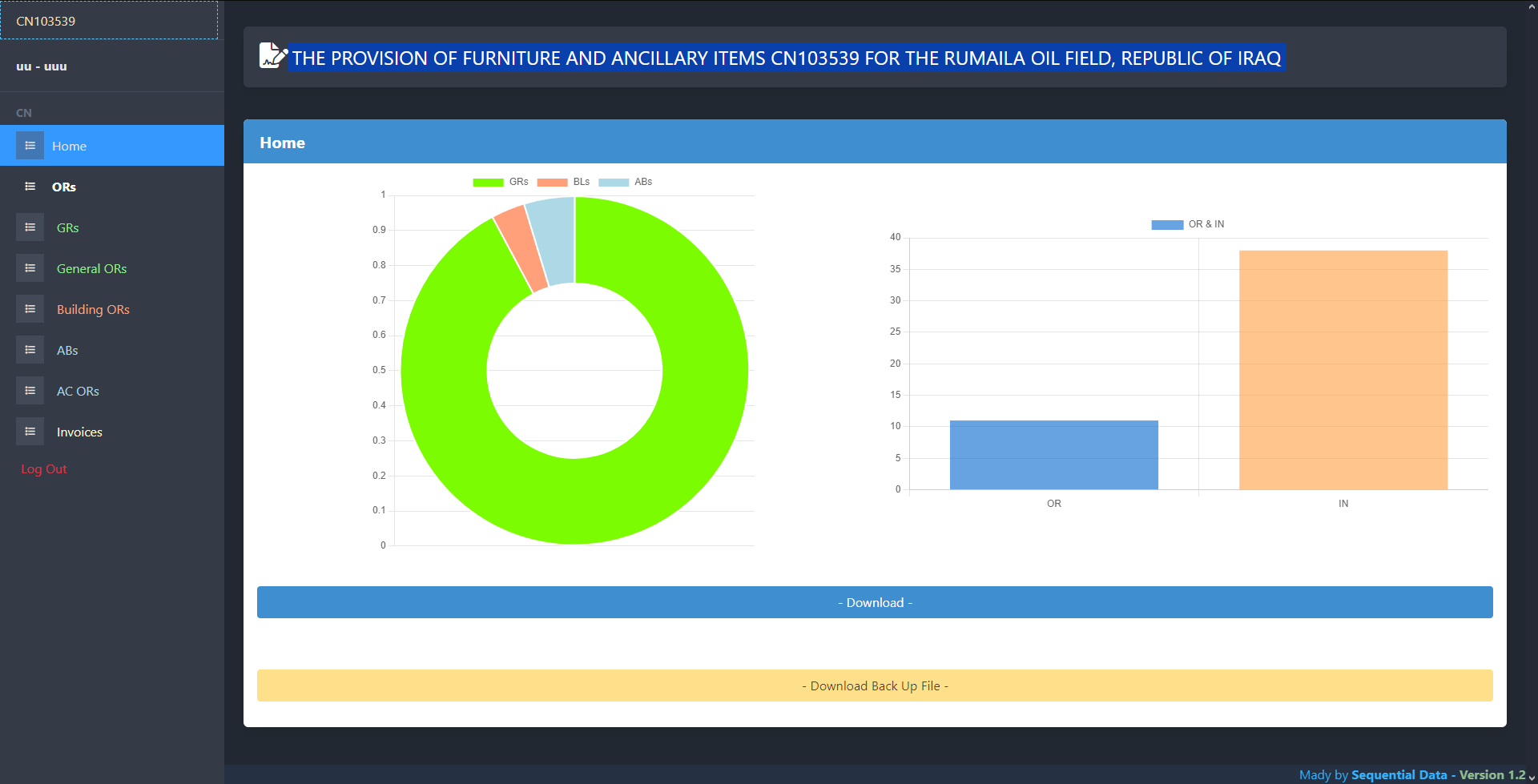The height and width of the screenshot is (784, 1538).
Task: Click the list icon beside ABs
Action: tap(30, 350)
